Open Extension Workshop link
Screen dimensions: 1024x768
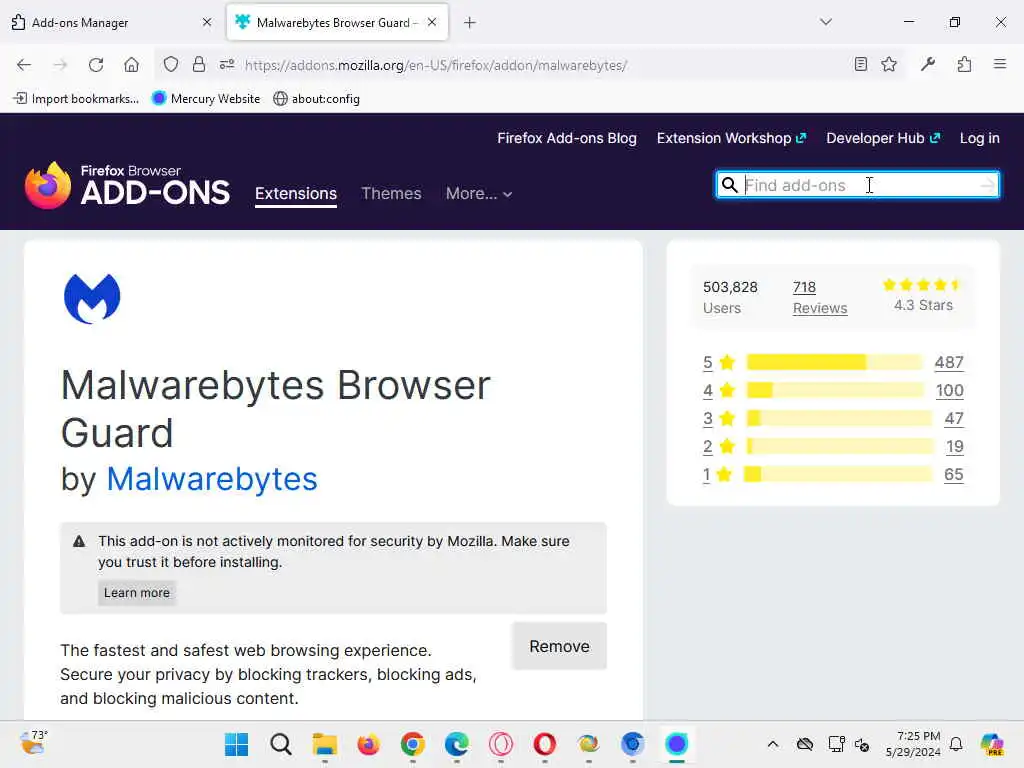731,138
